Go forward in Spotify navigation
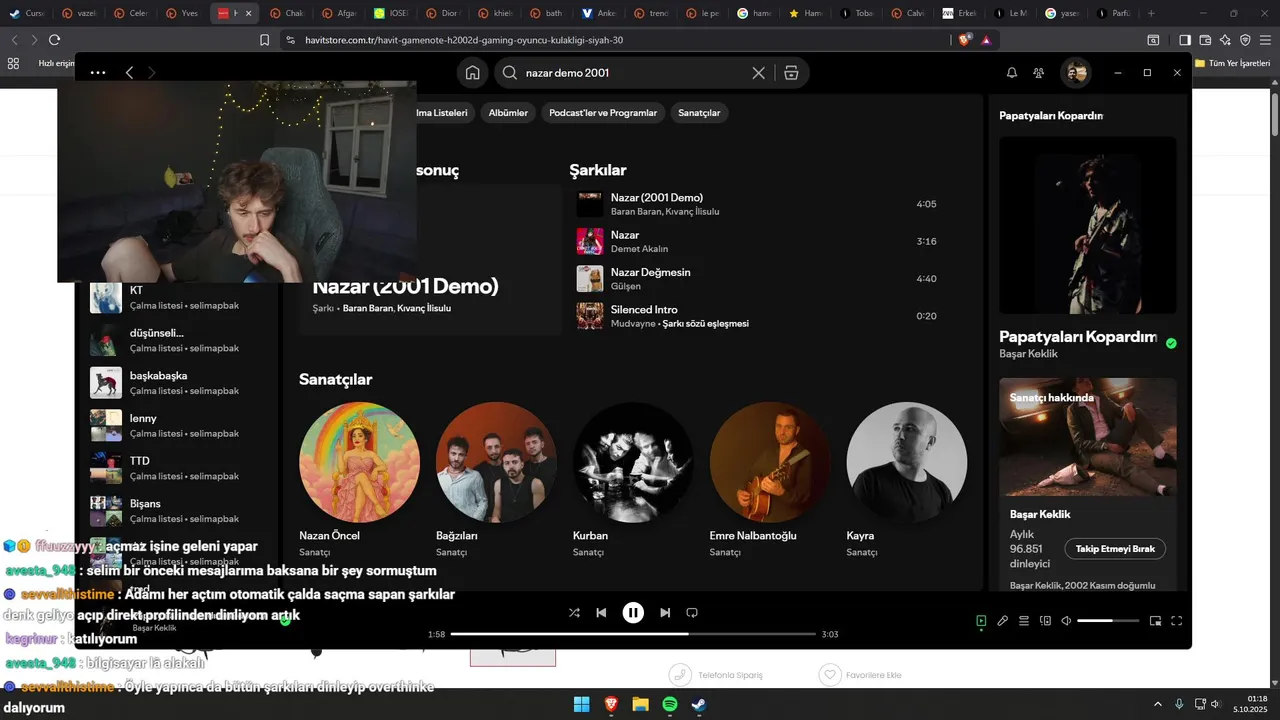Screen dimensions: 1280x720 click(x=152, y=73)
